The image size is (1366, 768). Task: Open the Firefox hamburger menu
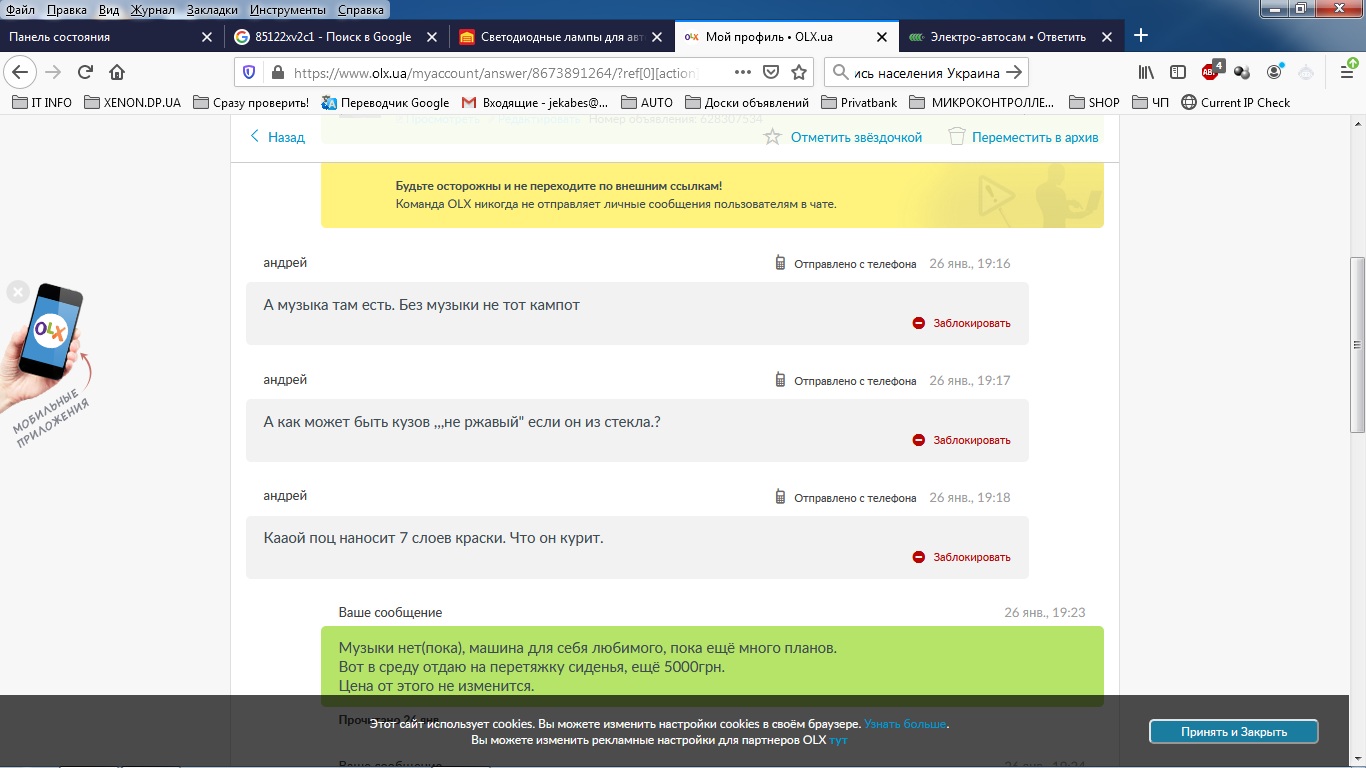point(1347,72)
